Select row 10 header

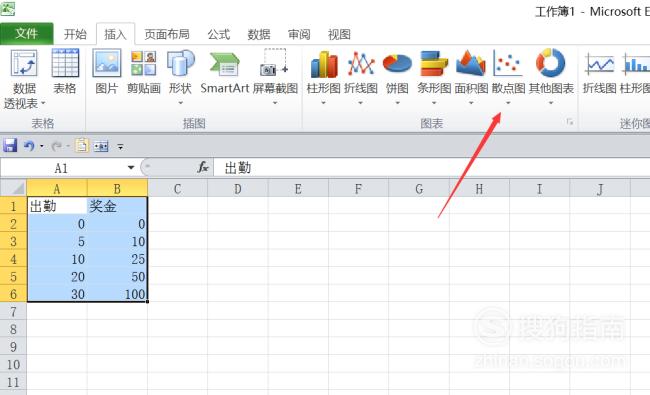tap(13, 364)
